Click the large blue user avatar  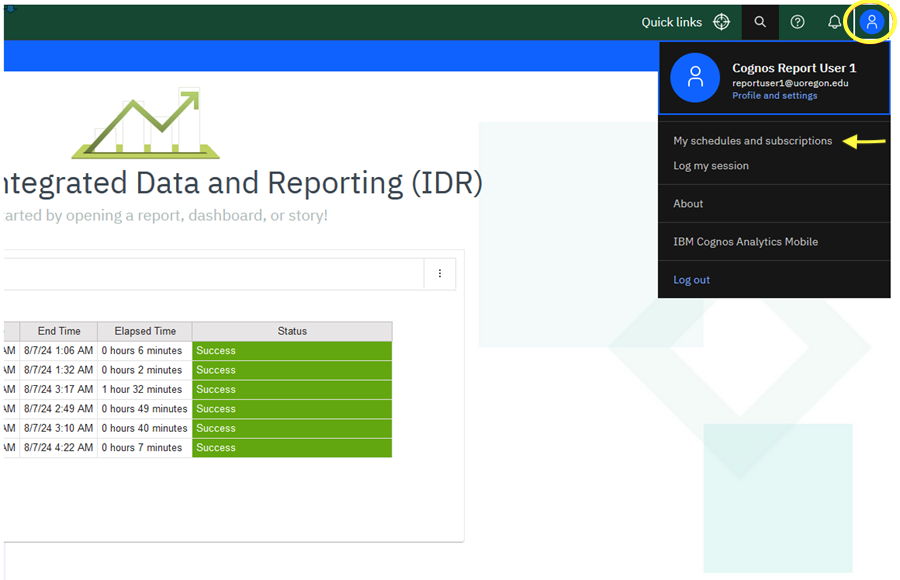click(695, 78)
